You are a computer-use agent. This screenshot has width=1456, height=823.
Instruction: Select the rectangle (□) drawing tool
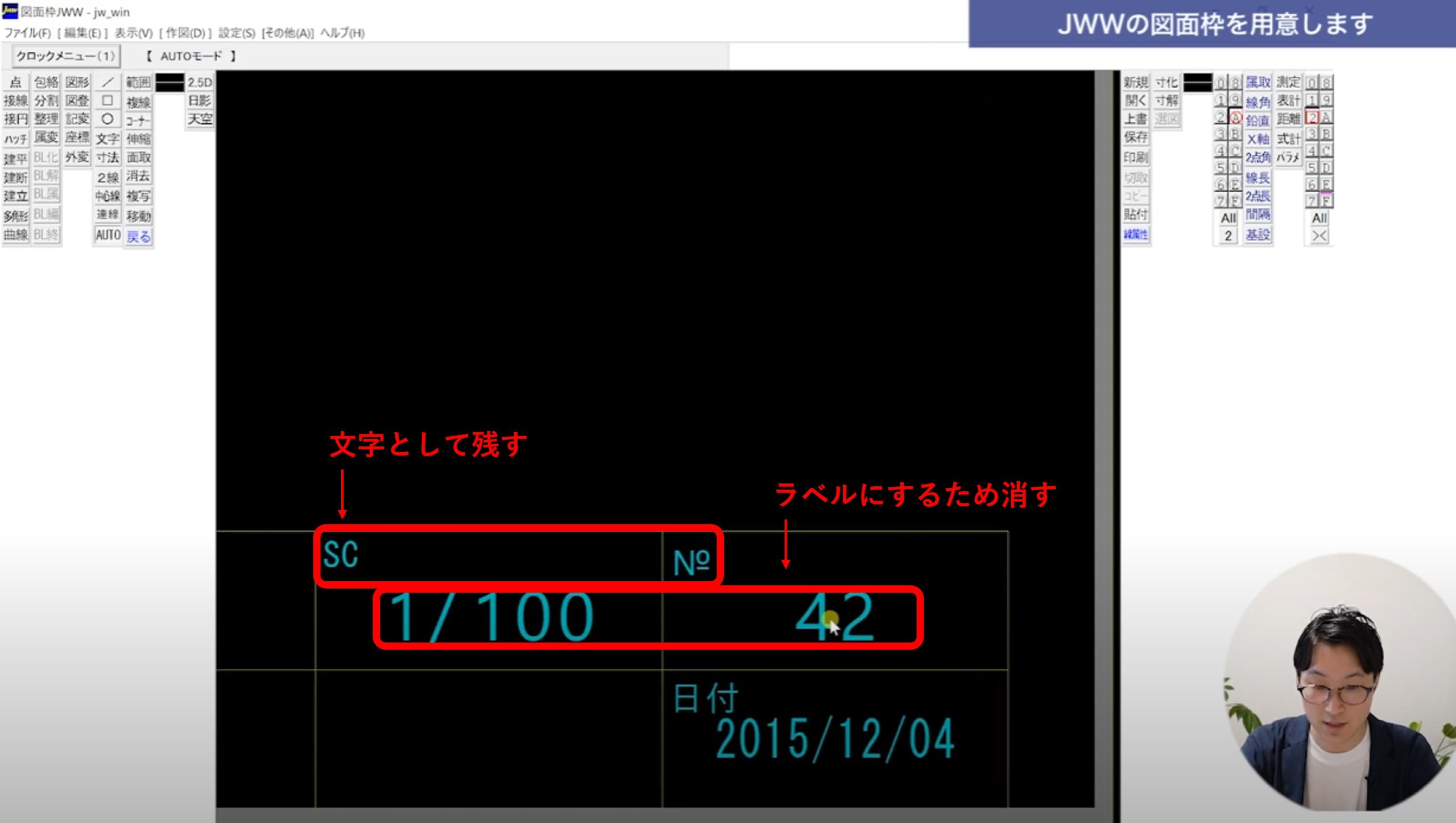tap(107, 101)
